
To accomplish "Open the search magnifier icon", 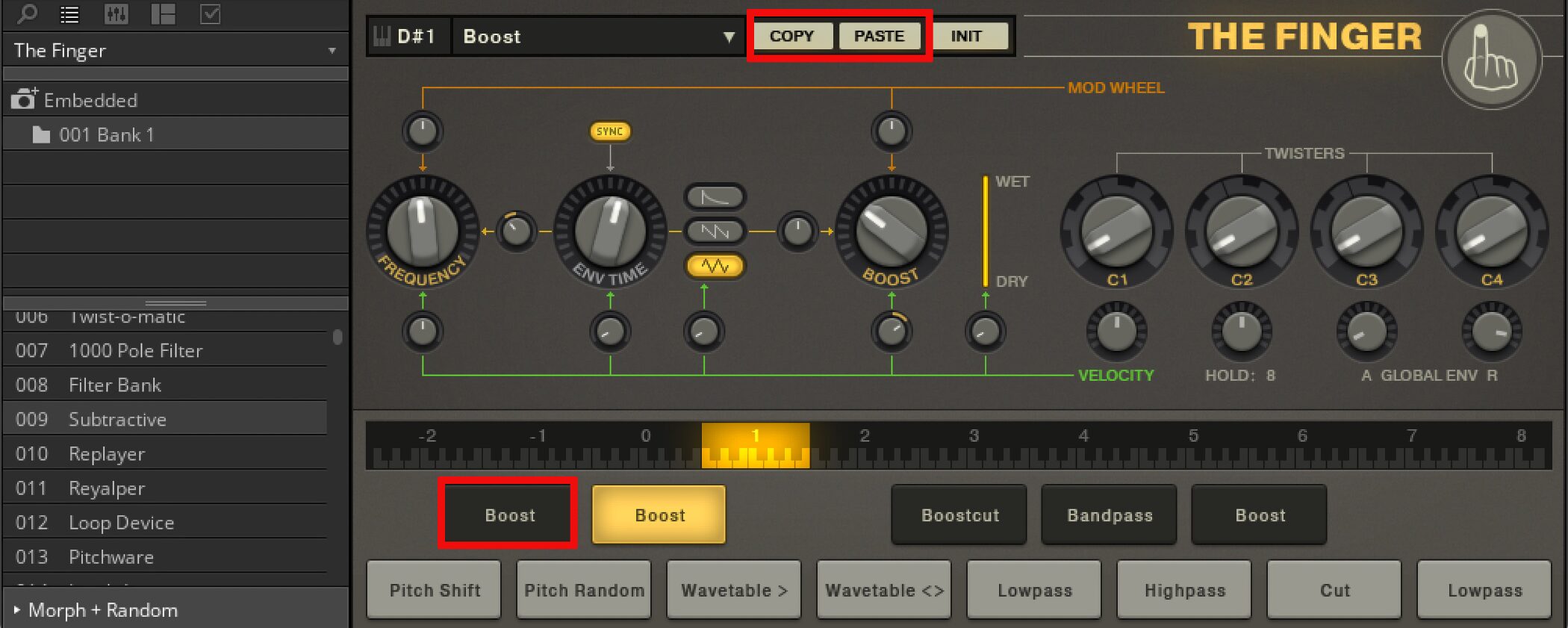I will (x=28, y=13).
